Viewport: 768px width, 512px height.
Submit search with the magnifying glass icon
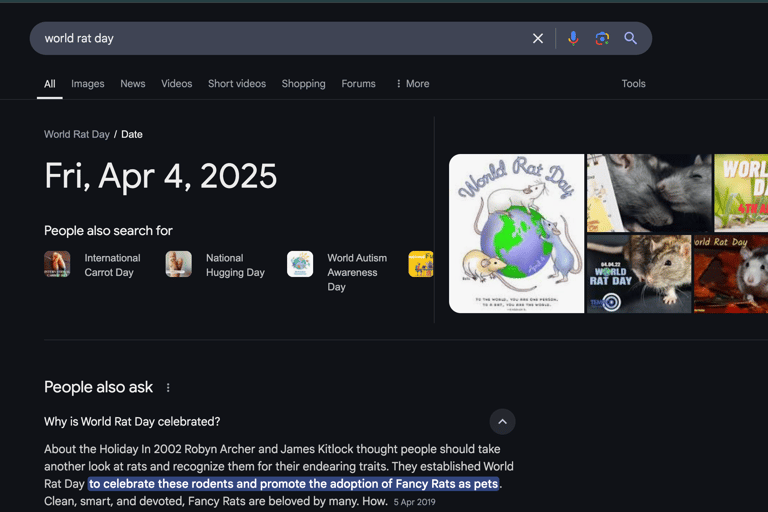[x=630, y=38]
